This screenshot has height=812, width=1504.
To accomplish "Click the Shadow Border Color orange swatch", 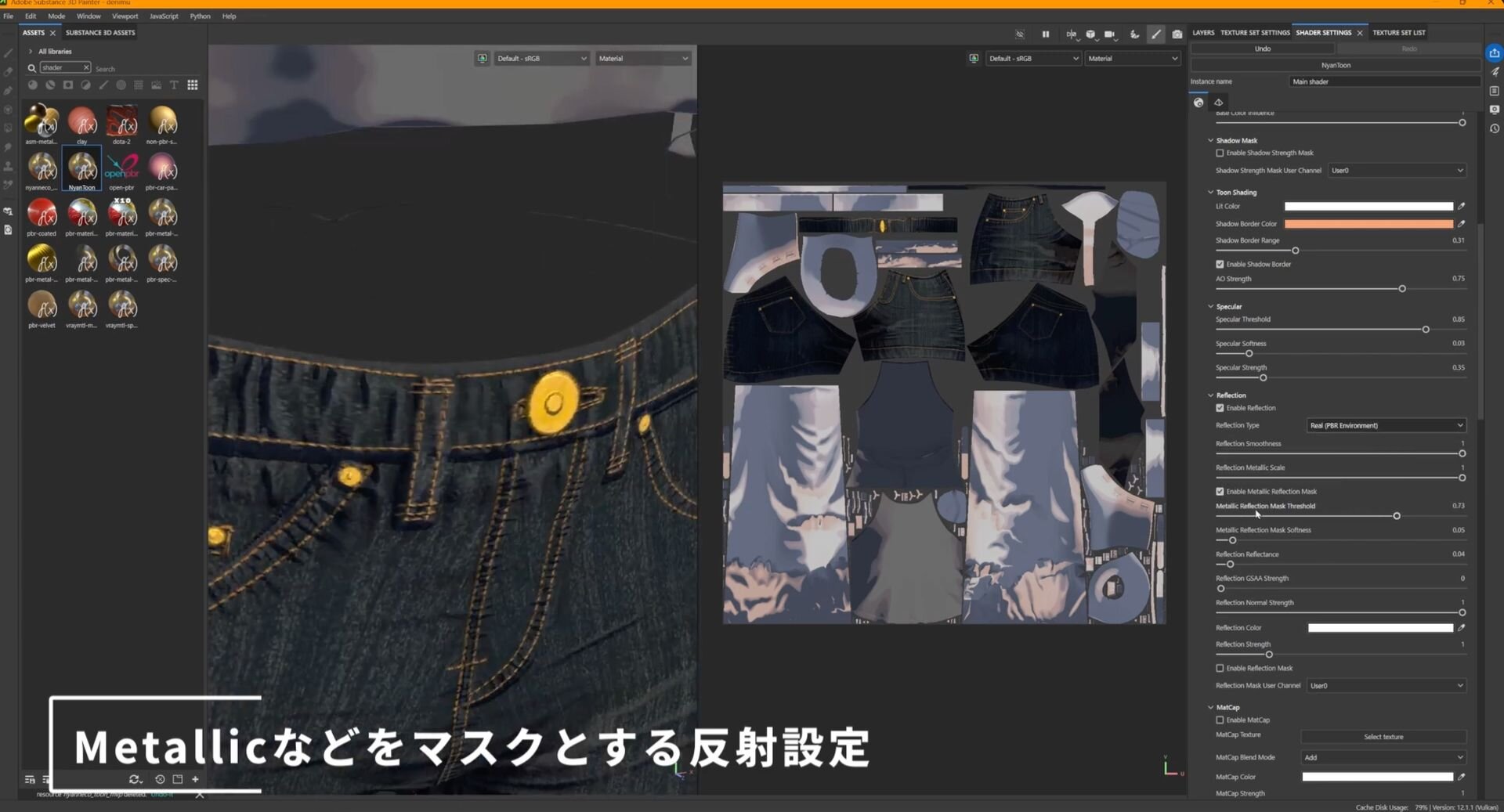I will [x=1368, y=224].
